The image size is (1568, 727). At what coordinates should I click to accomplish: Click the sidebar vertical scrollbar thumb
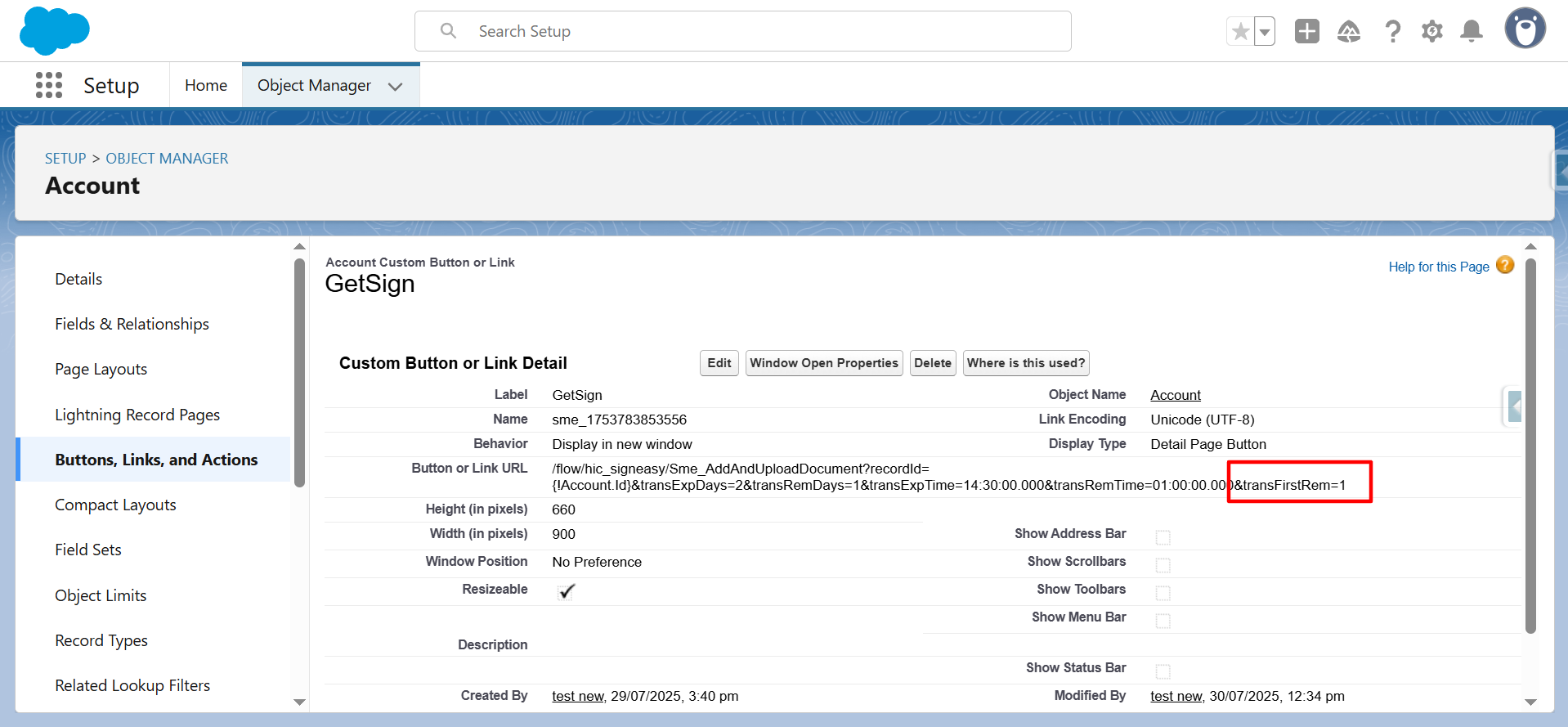pyautogui.click(x=299, y=373)
